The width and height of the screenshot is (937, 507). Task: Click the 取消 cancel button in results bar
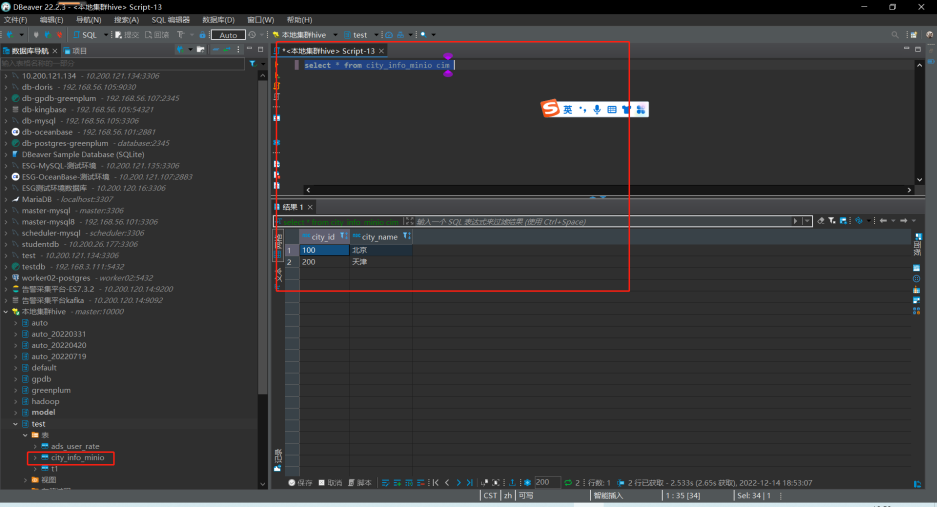(330, 482)
